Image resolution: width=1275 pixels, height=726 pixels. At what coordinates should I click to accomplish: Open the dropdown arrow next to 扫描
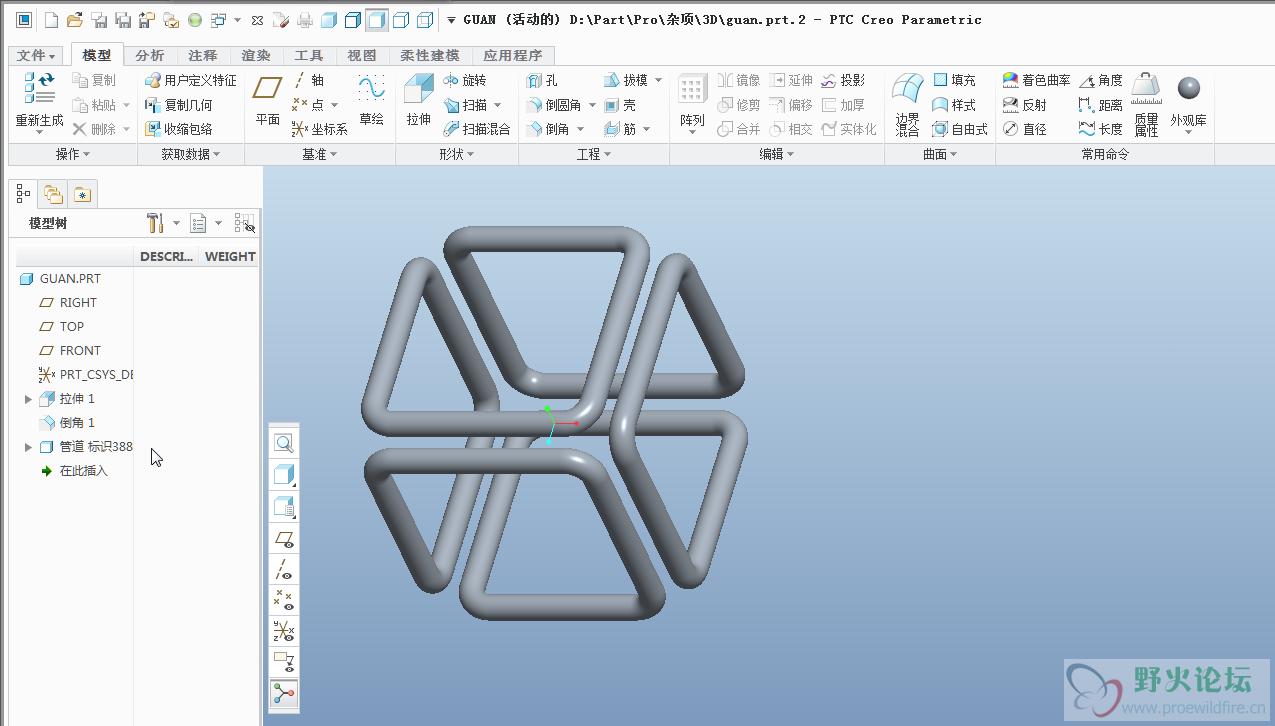[498, 105]
